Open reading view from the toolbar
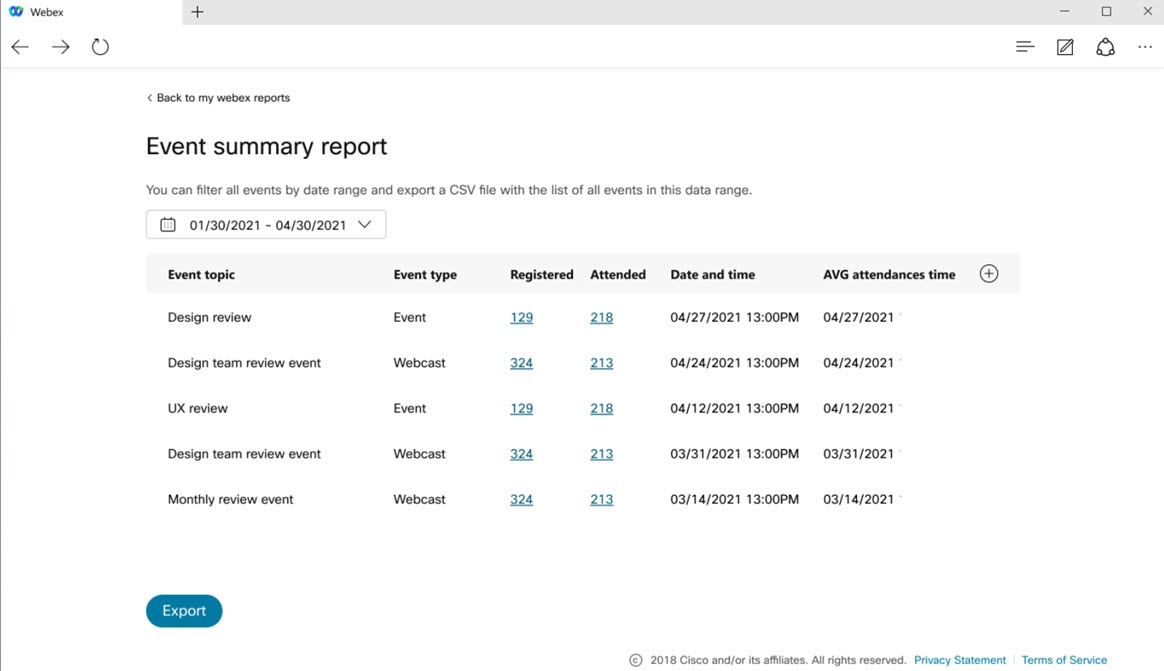 tap(1024, 46)
